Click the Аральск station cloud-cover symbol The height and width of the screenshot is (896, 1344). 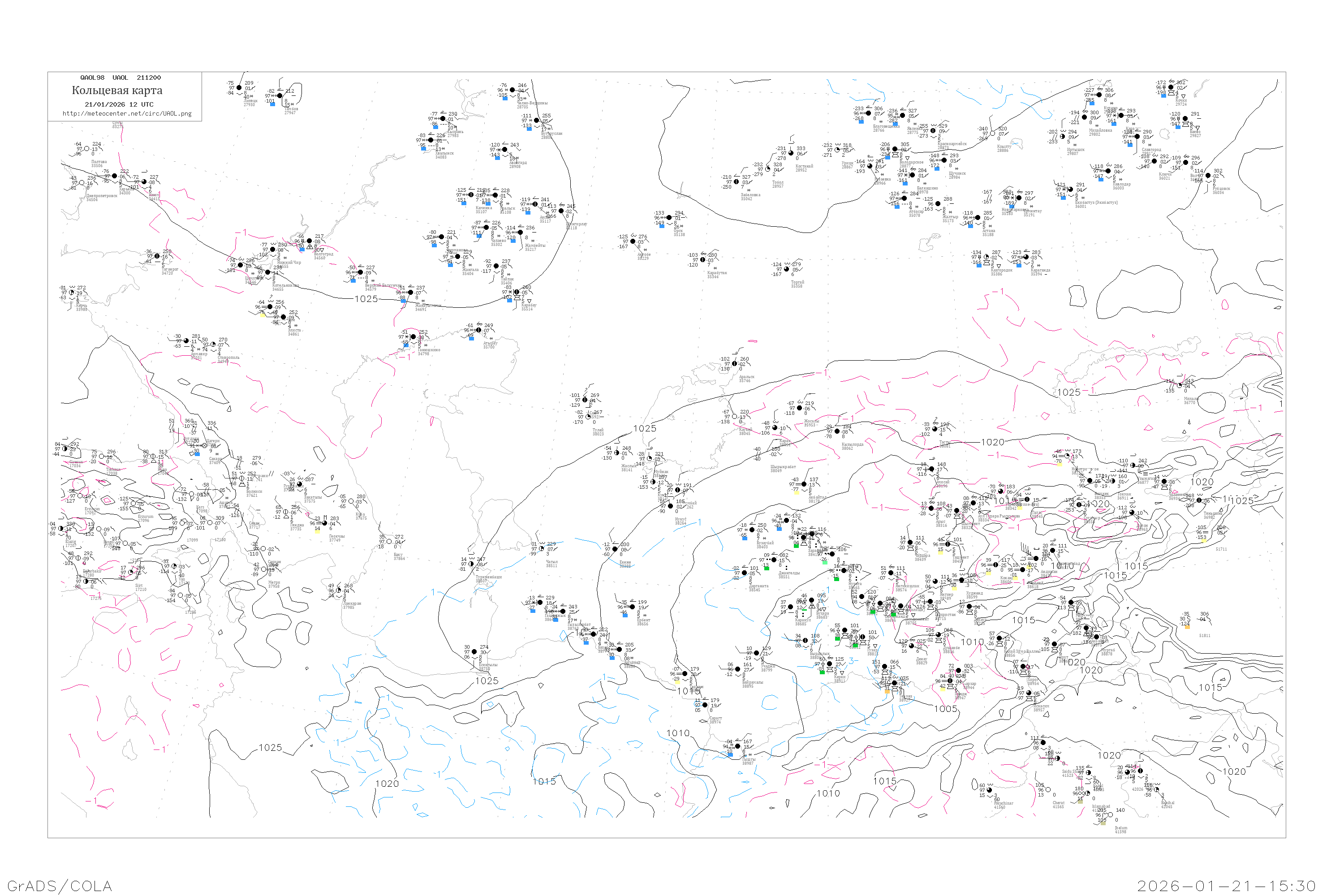coord(735,363)
